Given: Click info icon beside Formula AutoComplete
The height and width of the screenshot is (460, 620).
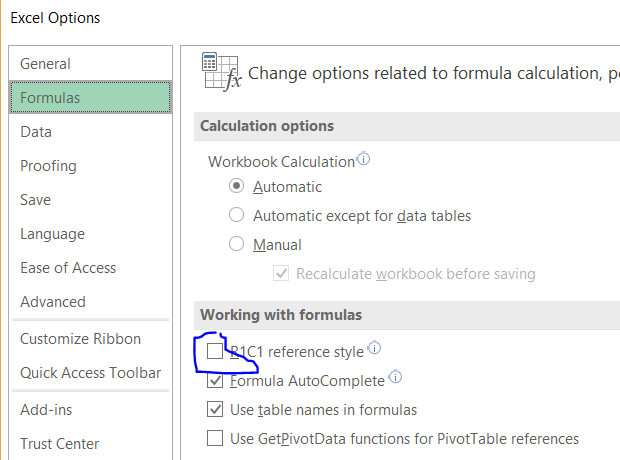Looking at the screenshot, I should point(395,377).
